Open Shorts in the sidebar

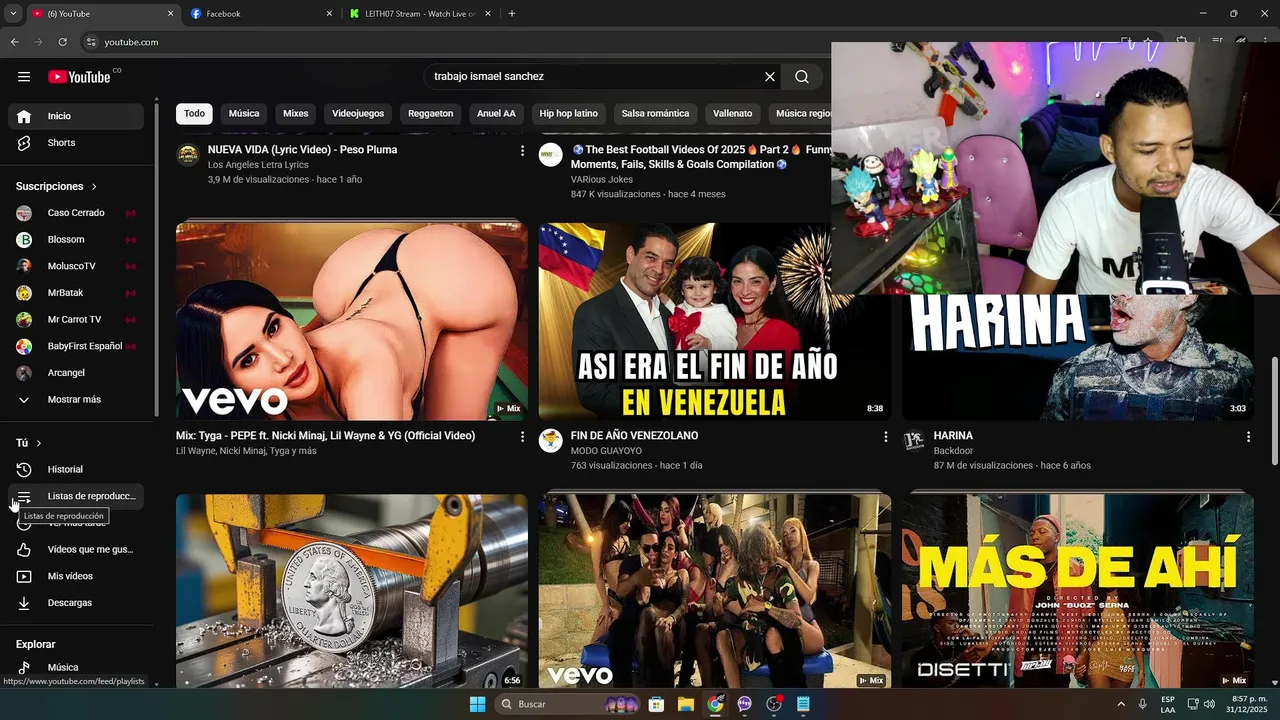tap(76, 143)
